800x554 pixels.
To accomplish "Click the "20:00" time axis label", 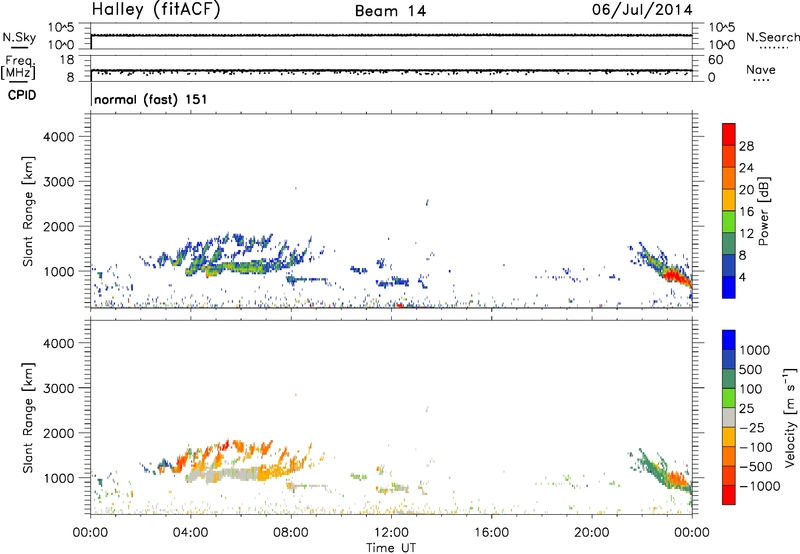I will (592, 533).
